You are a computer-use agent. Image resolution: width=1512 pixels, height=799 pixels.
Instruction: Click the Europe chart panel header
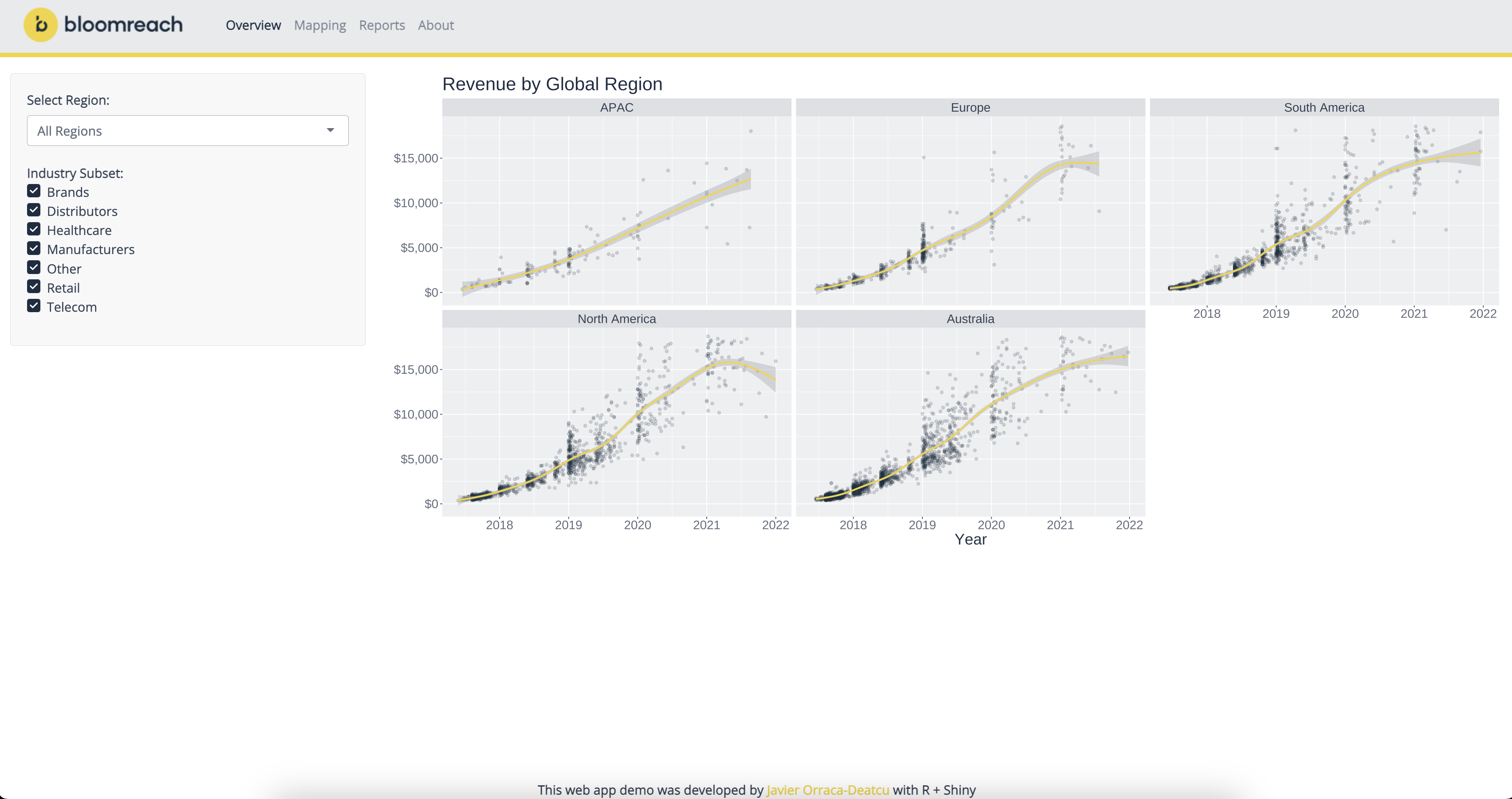(x=970, y=107)
